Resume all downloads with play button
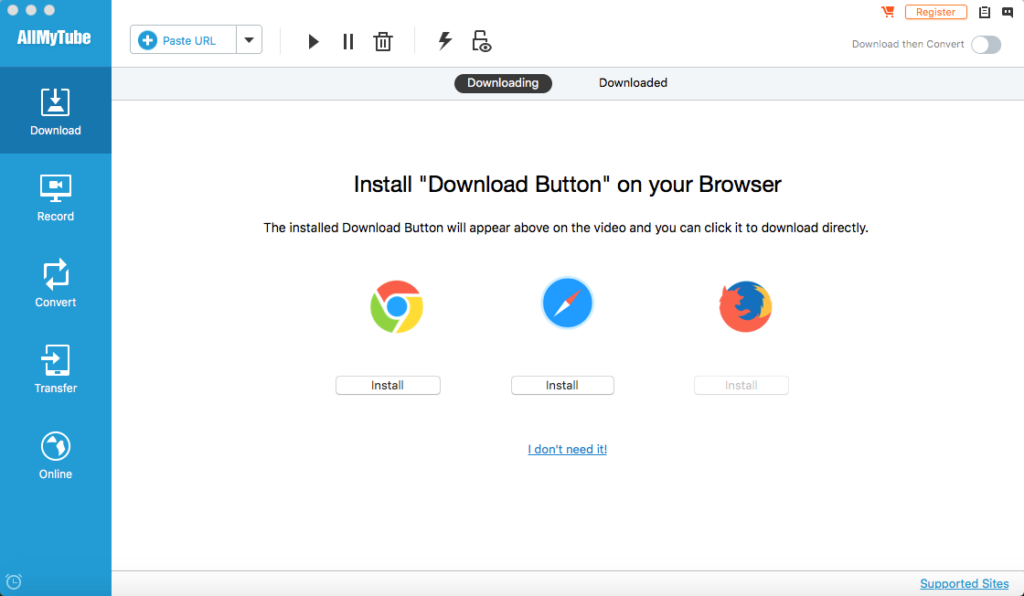 (x=313, y=41)
